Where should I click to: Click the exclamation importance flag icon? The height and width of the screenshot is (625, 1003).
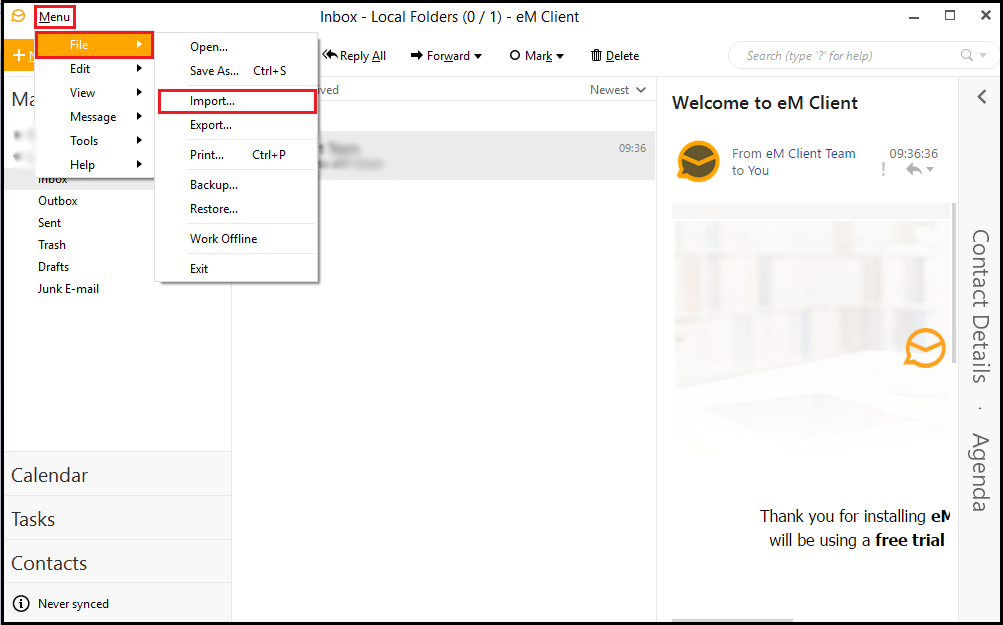(x=883, y=170)
